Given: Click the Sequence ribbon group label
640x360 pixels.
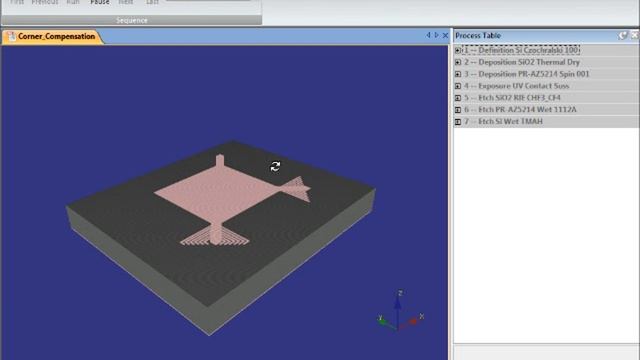Looking at the screenshot, I should 131,20.
